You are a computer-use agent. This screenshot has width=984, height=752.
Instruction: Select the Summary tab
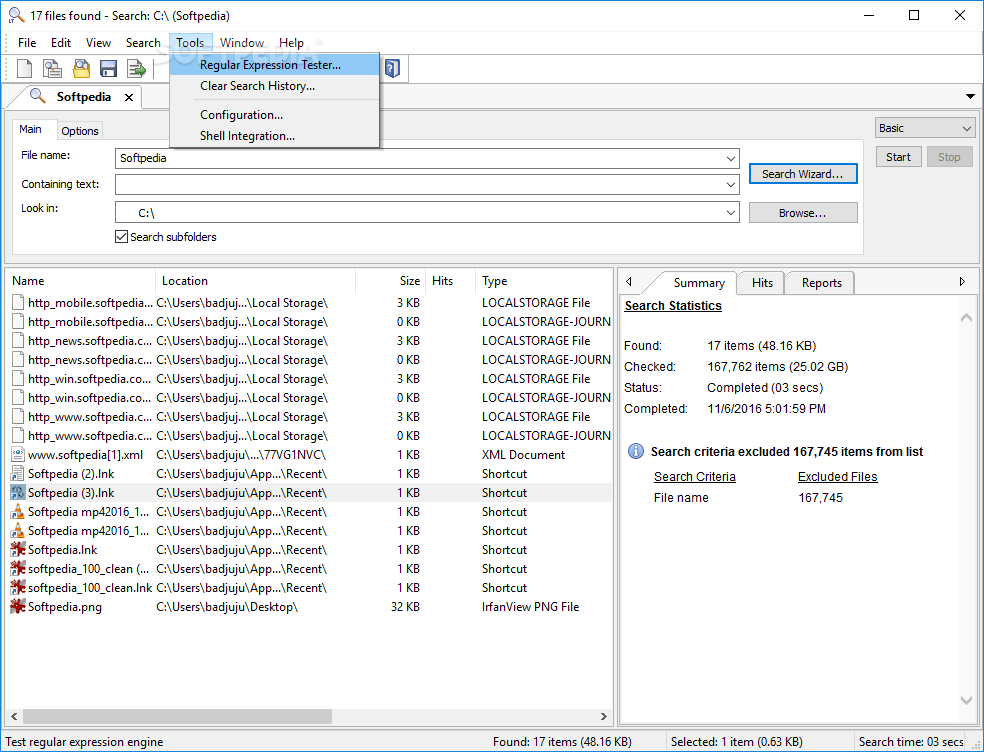pyautogui.click(x=698, y=282)
